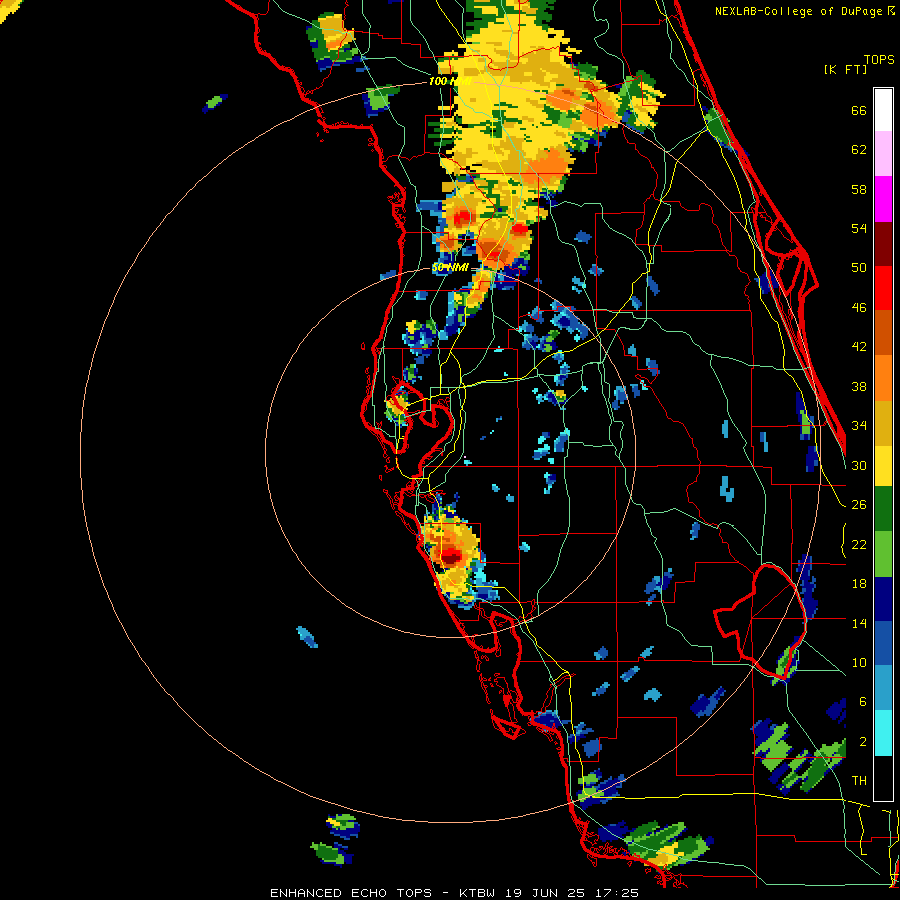The height and width of the screenshot is (900, 900).
Task: Click the "46" legend value
Action: click(x=859, y=308)
